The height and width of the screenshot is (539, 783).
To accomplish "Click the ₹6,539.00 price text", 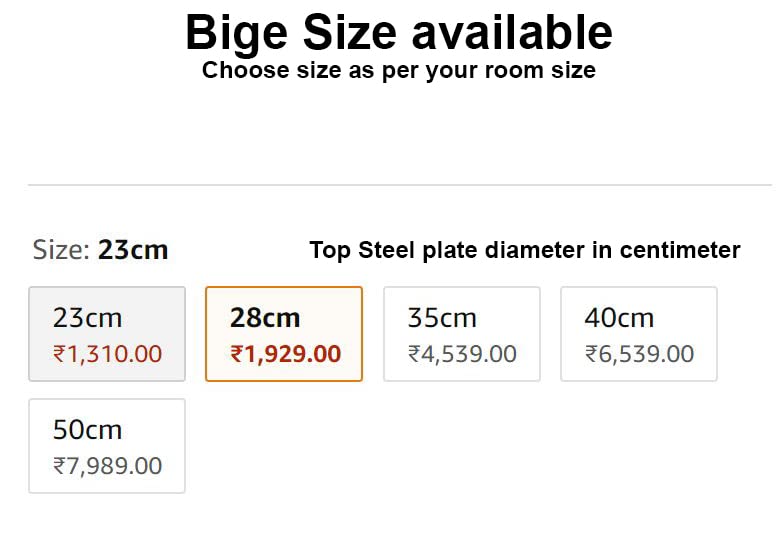I will click(639, 354).
